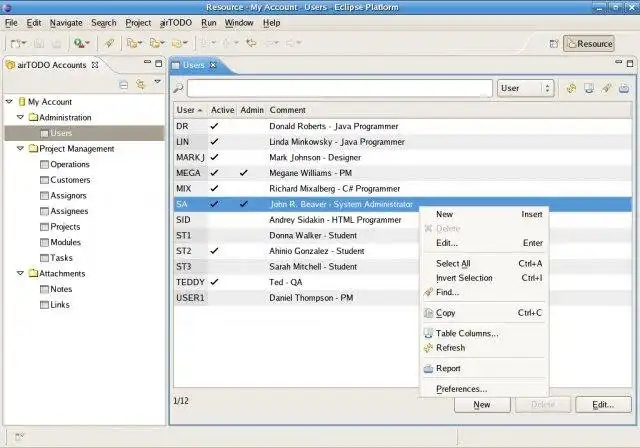The image size is (640, 448).
Task: Toggle Active checkmark for user MIX
Action: [214, 189]
